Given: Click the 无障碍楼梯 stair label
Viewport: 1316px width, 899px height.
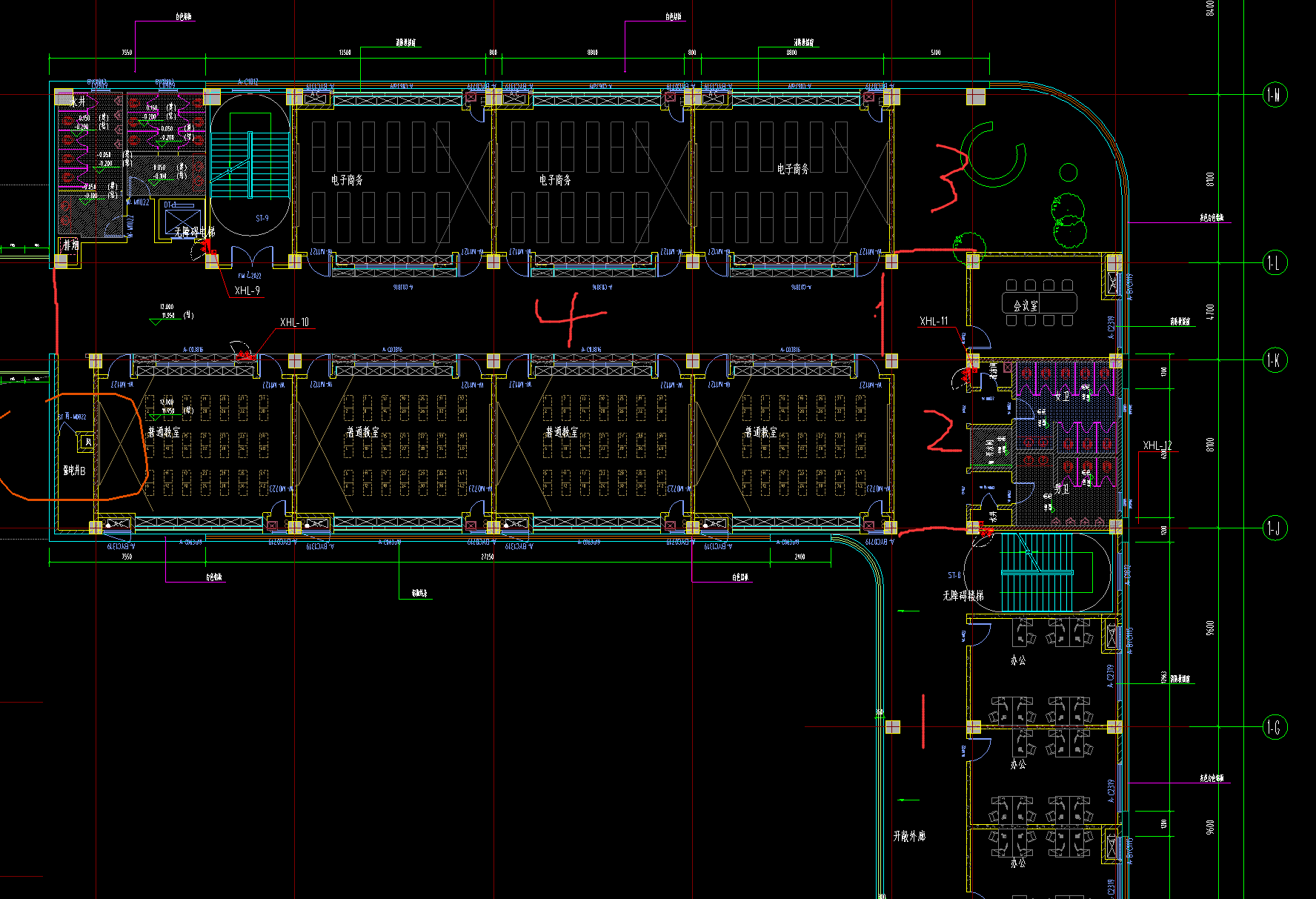Looking at the screenshot, I should pyautogui.click(x=963, y=595).
